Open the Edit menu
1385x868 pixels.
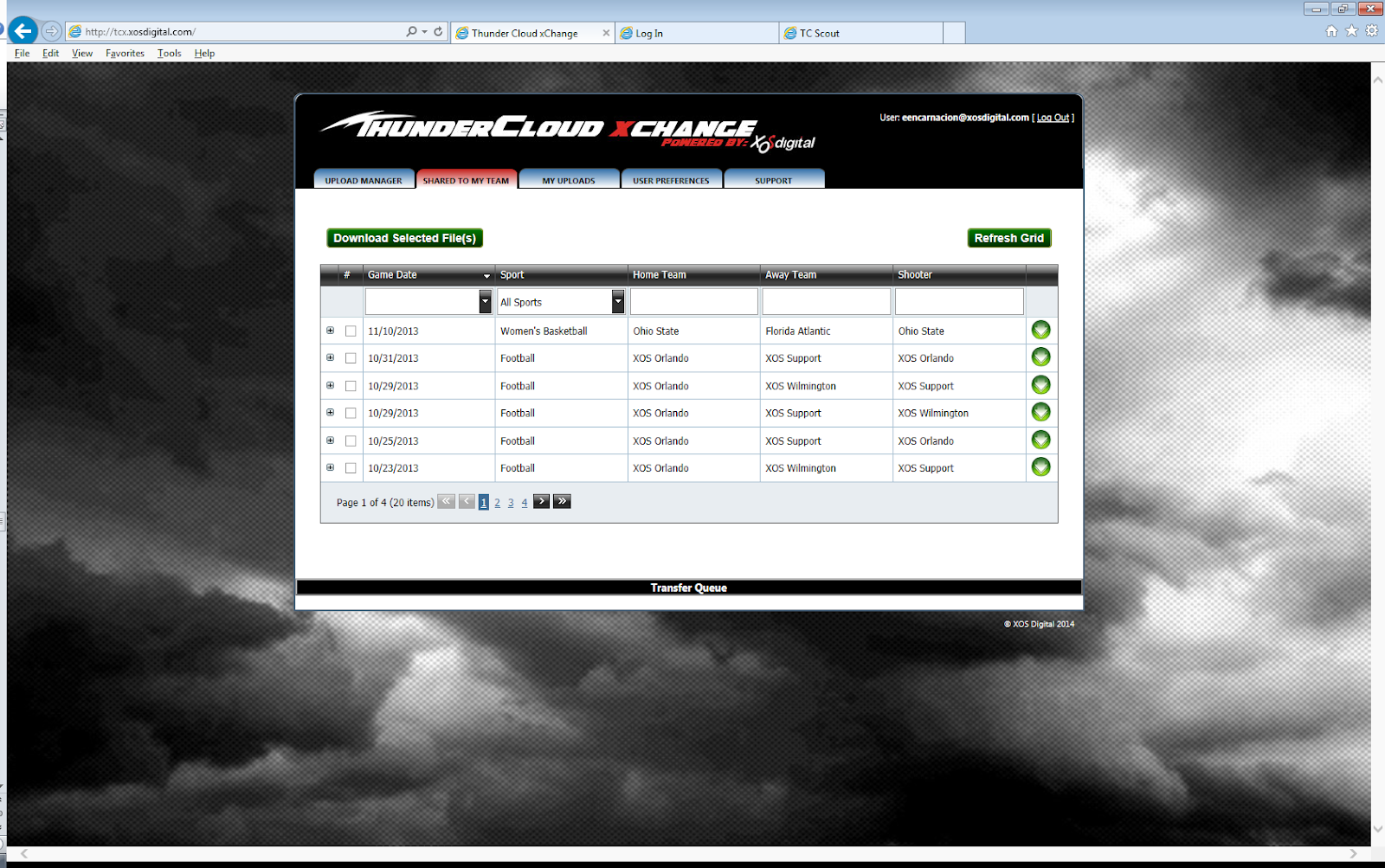51,53
